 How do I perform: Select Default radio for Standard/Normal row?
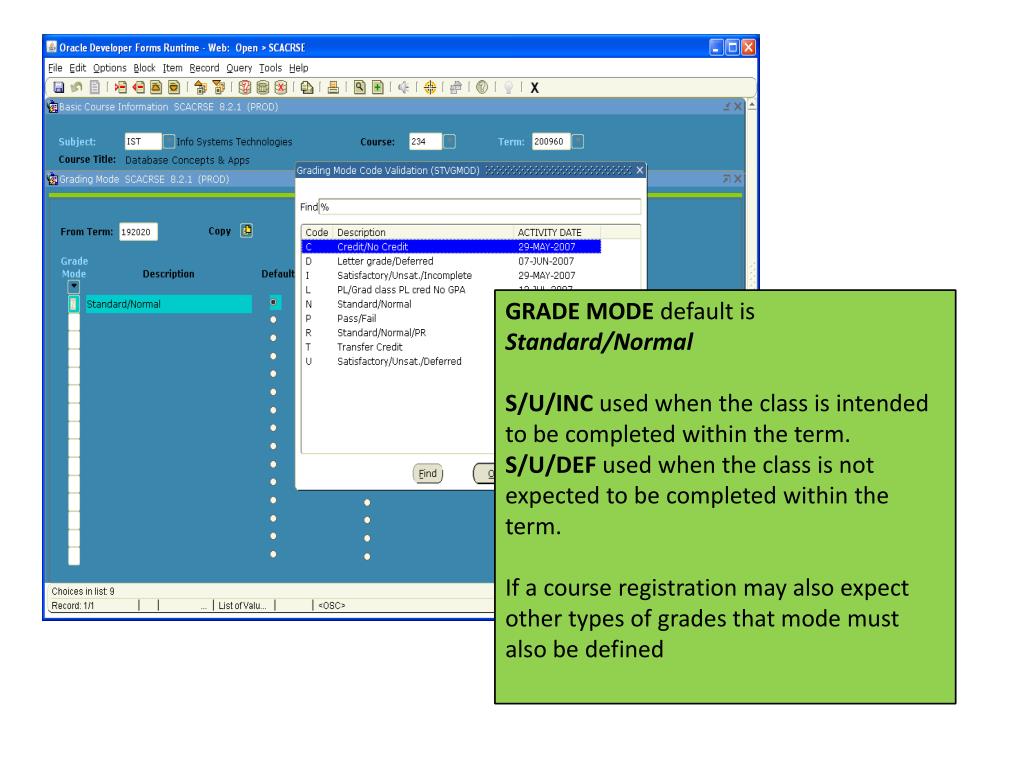point(274,302)
